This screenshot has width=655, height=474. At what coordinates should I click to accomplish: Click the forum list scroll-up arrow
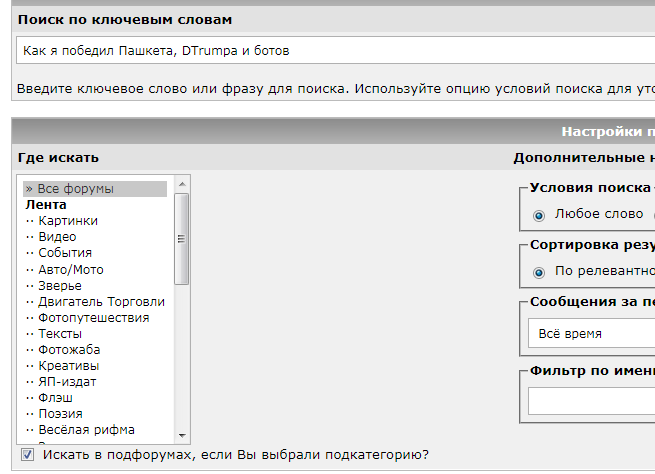182,184
